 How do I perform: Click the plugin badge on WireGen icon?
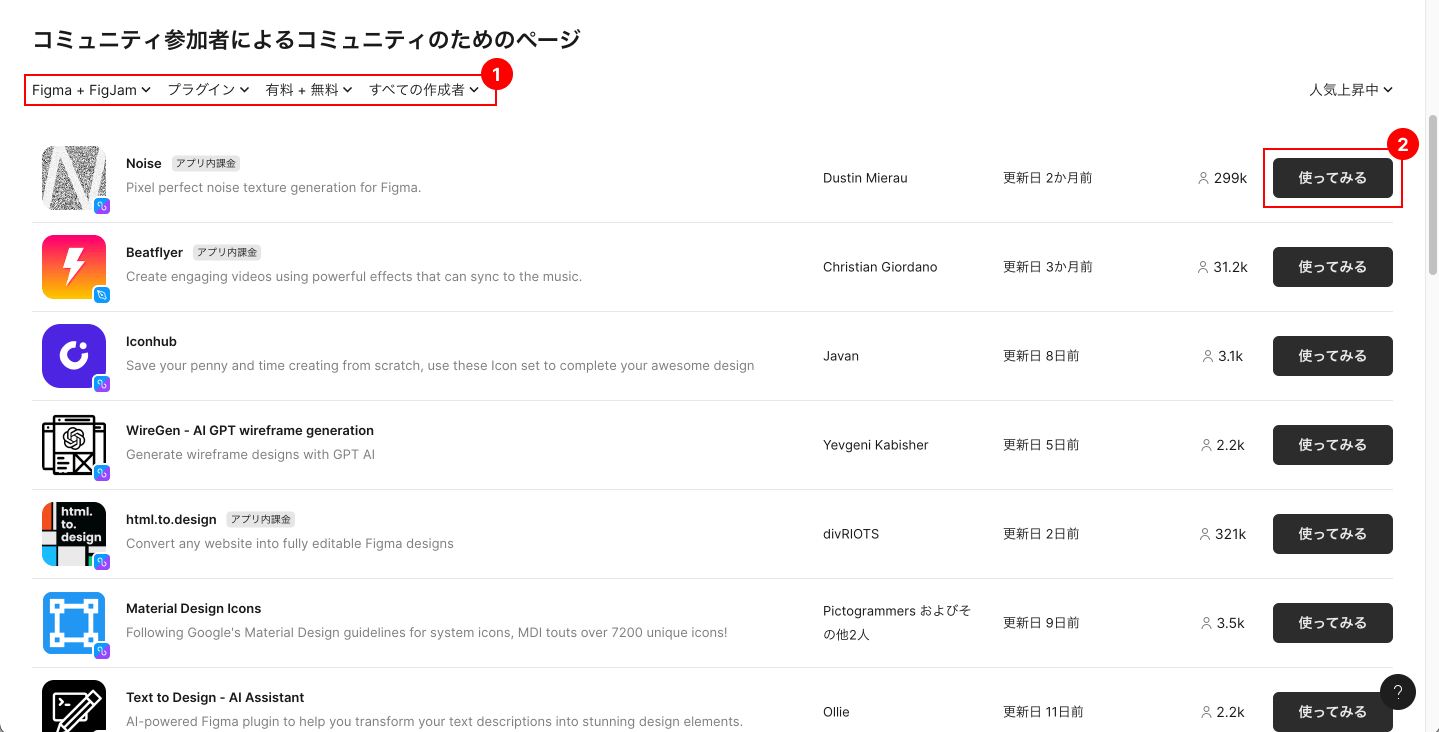[x=101, y=473]
